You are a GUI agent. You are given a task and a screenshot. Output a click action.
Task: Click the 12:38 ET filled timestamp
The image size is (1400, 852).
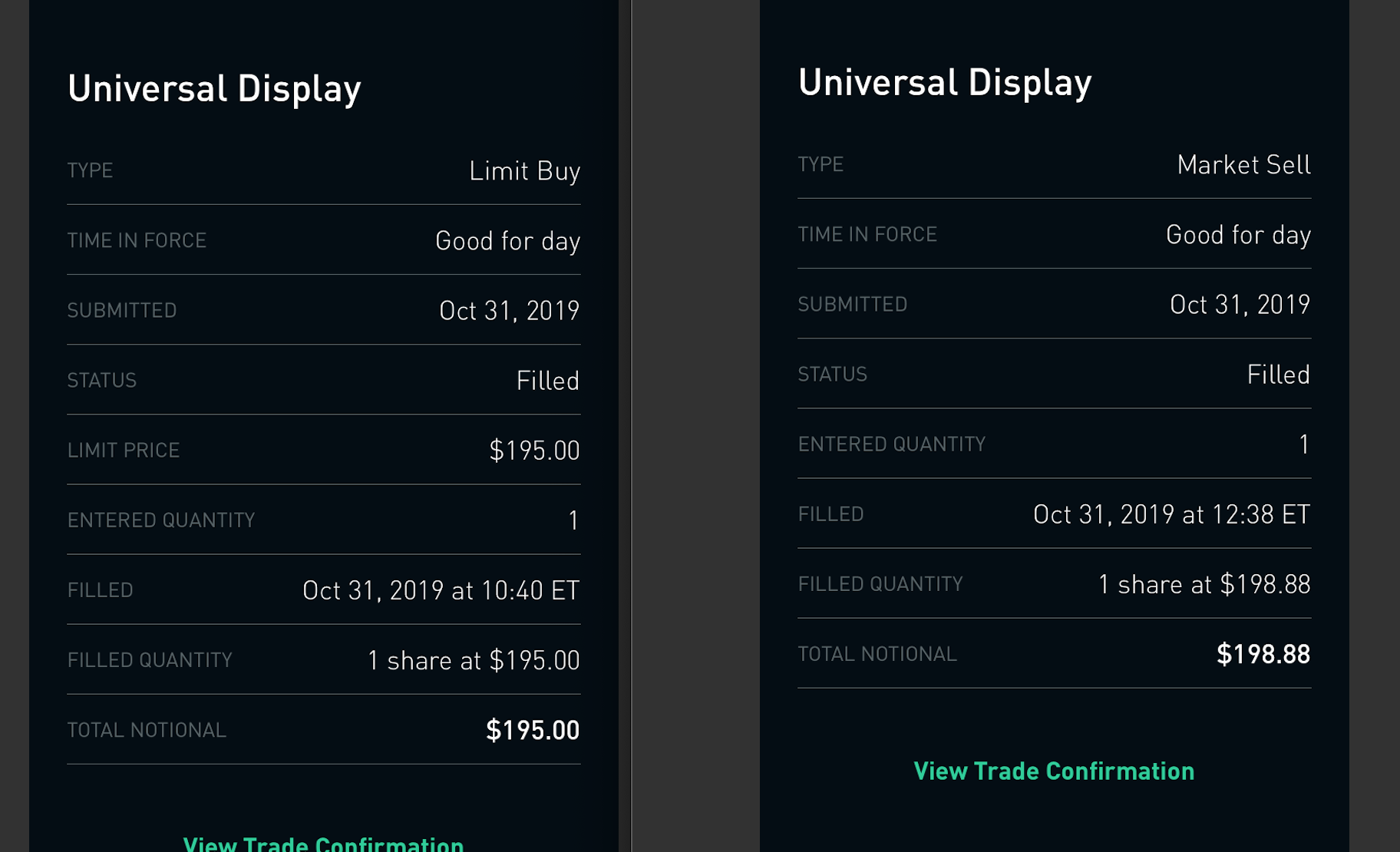[1171, 514]
